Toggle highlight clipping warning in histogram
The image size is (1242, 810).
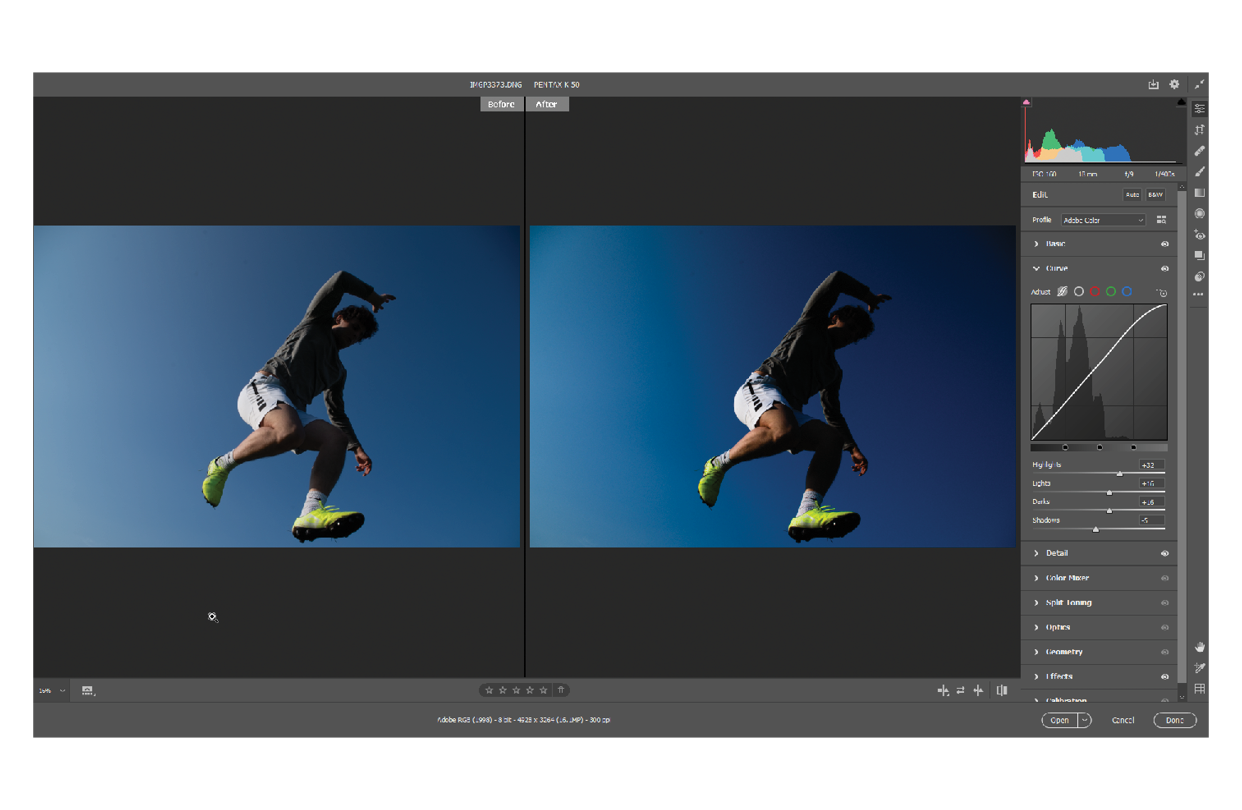point(1181,102)
